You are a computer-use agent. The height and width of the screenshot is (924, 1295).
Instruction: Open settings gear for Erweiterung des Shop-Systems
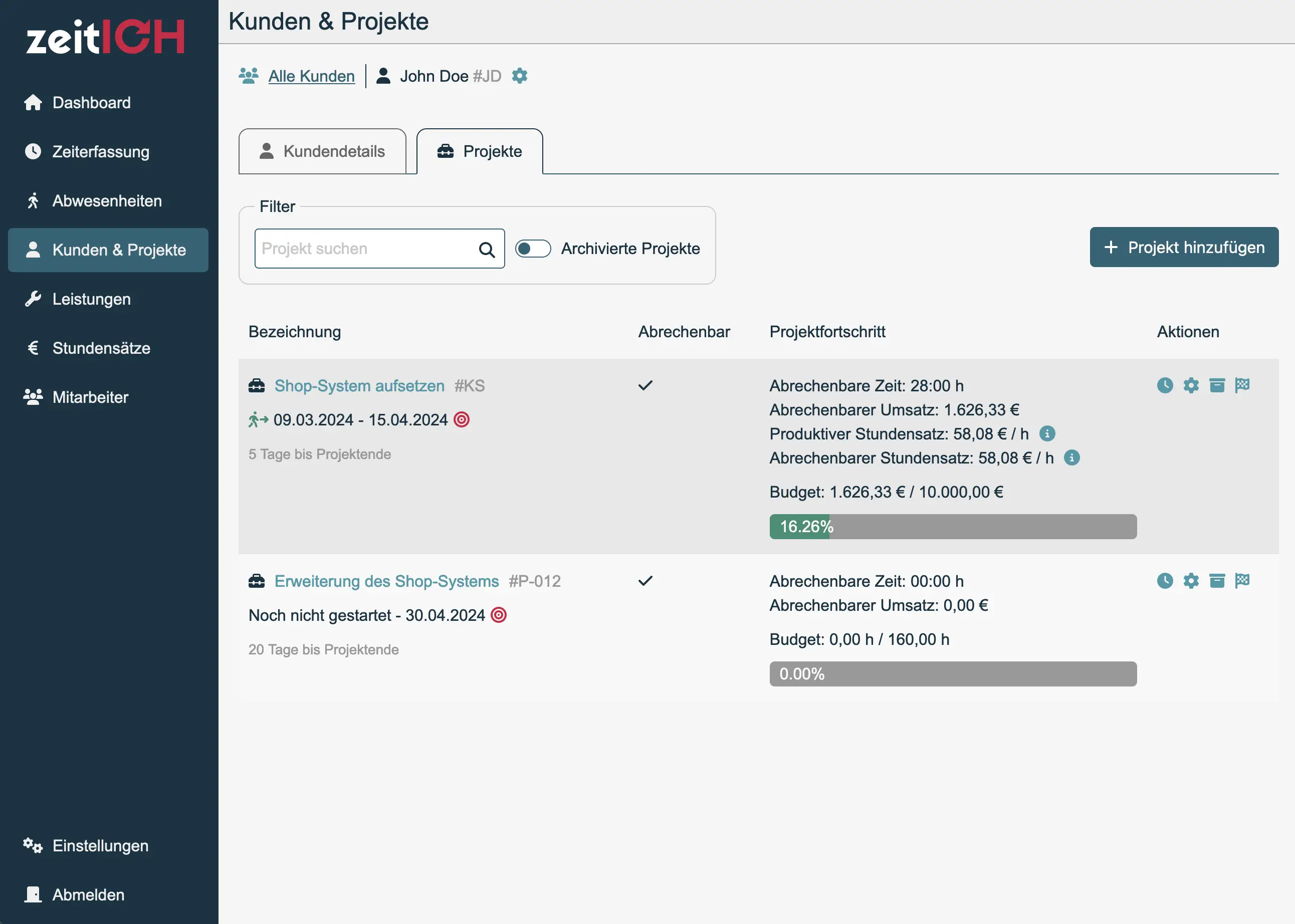[1191, 580]
